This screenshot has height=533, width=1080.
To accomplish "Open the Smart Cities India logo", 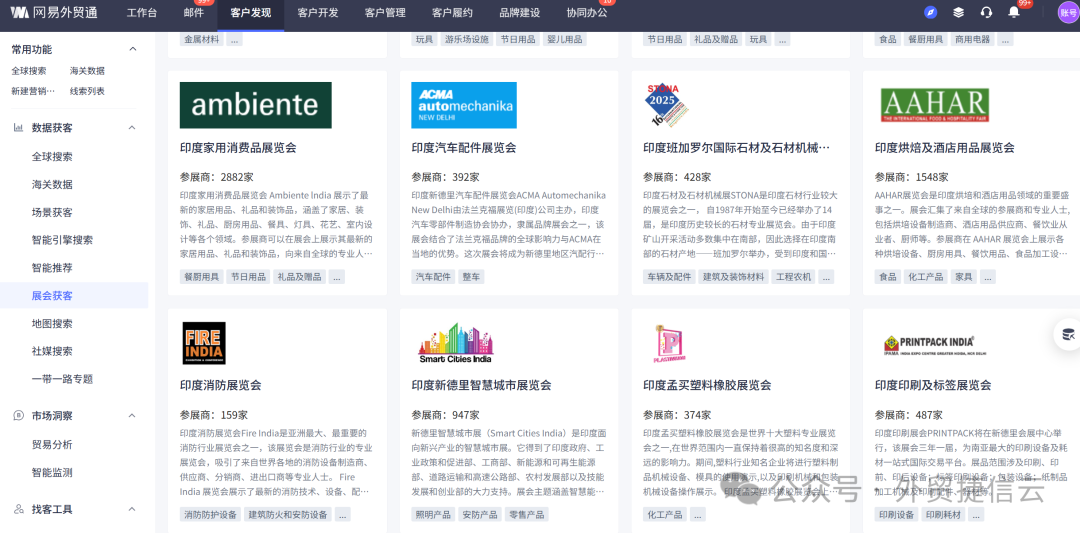I will point(456,343).
